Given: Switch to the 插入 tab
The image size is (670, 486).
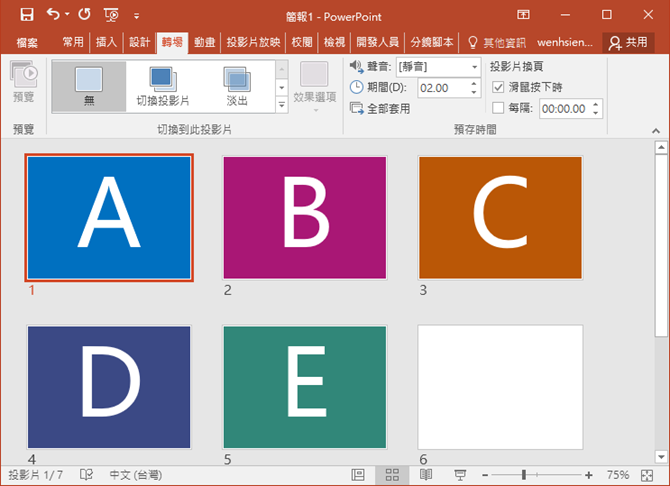Looking at the screenshot, I should 106,42.
